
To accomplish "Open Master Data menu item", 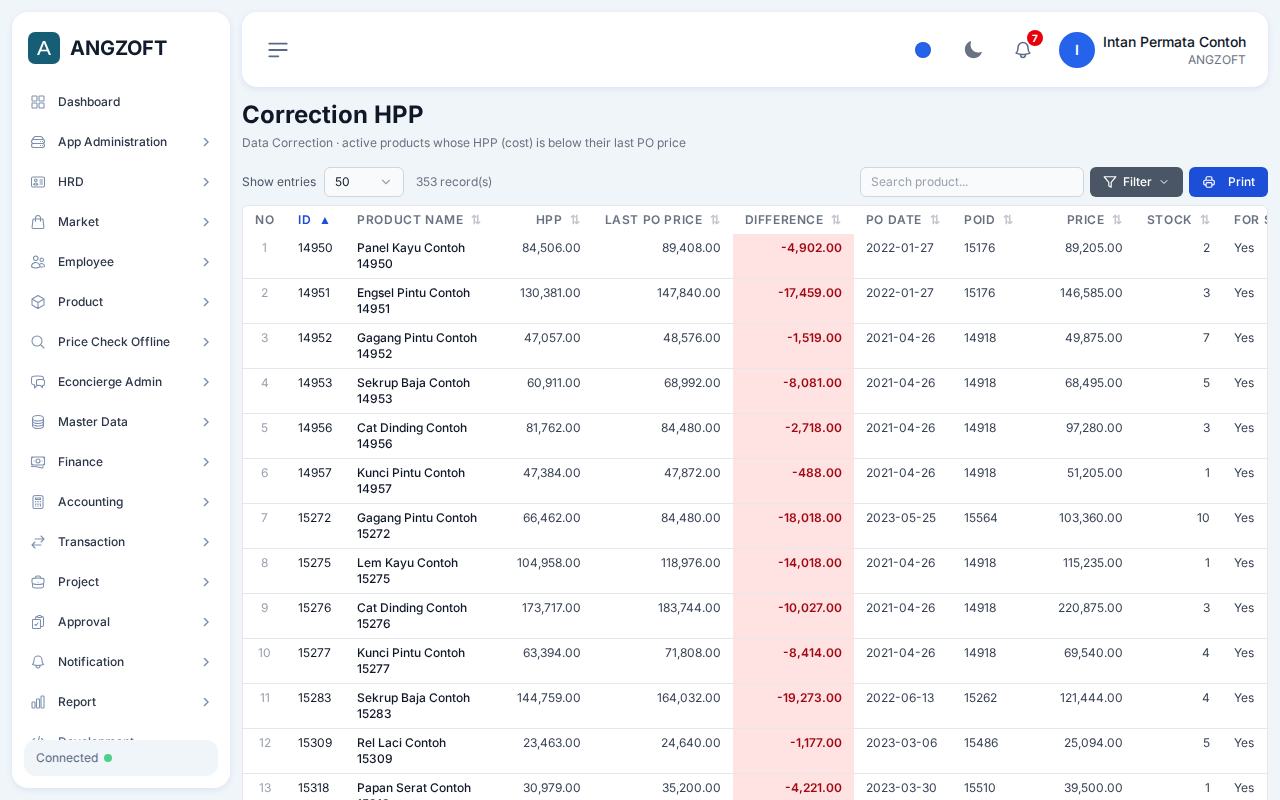I will point(121,422).
